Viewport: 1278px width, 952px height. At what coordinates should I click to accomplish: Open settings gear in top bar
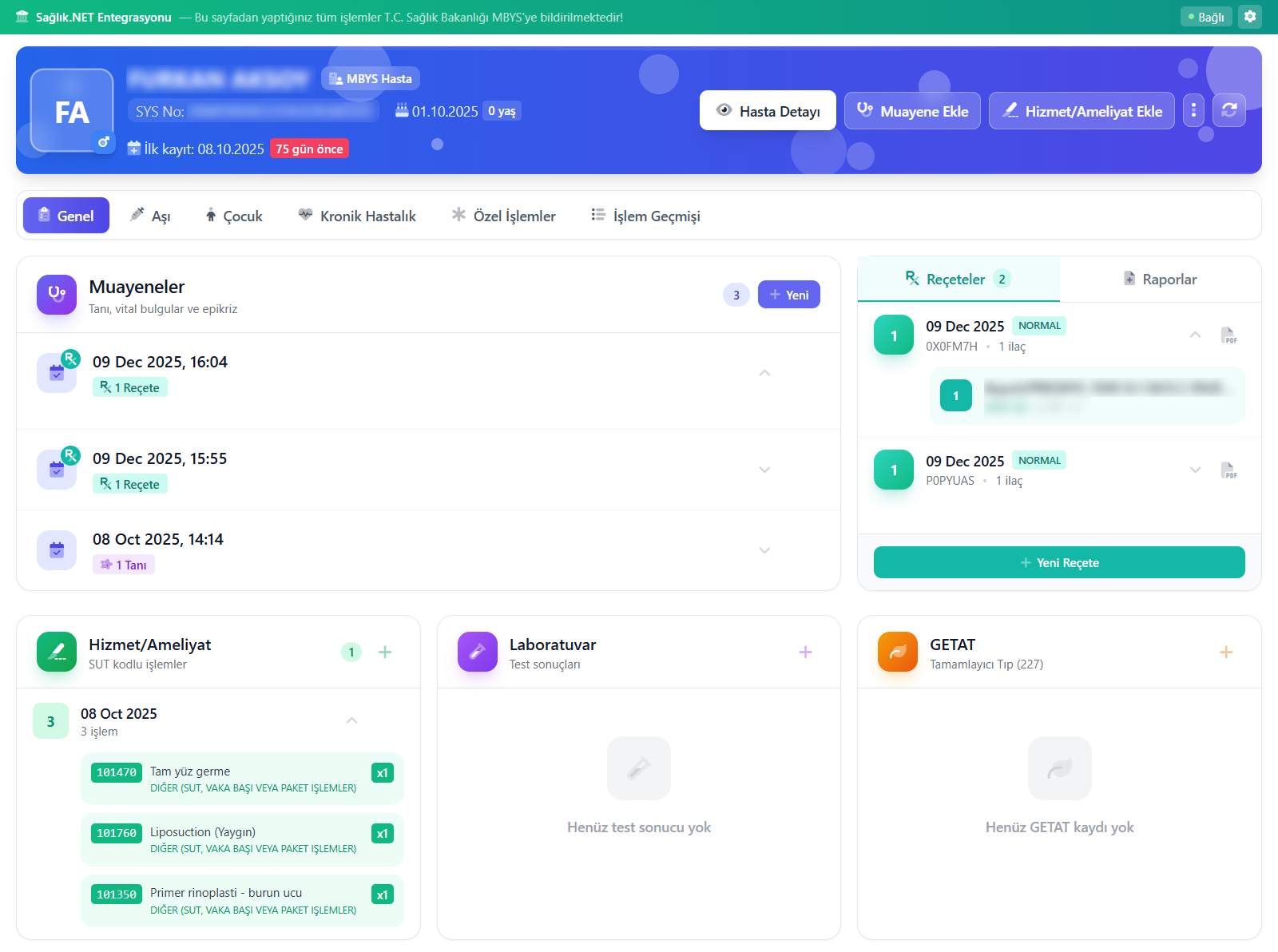(x=1250, y=17)
